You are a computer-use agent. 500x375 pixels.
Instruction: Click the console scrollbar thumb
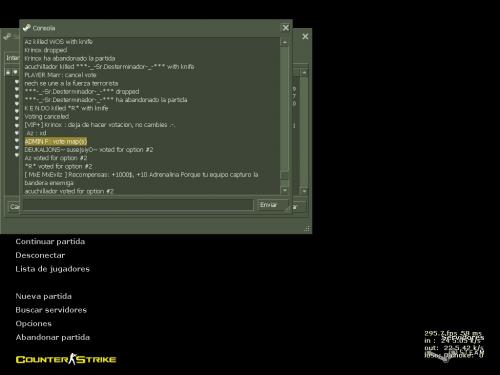click(x=284, y=176)
